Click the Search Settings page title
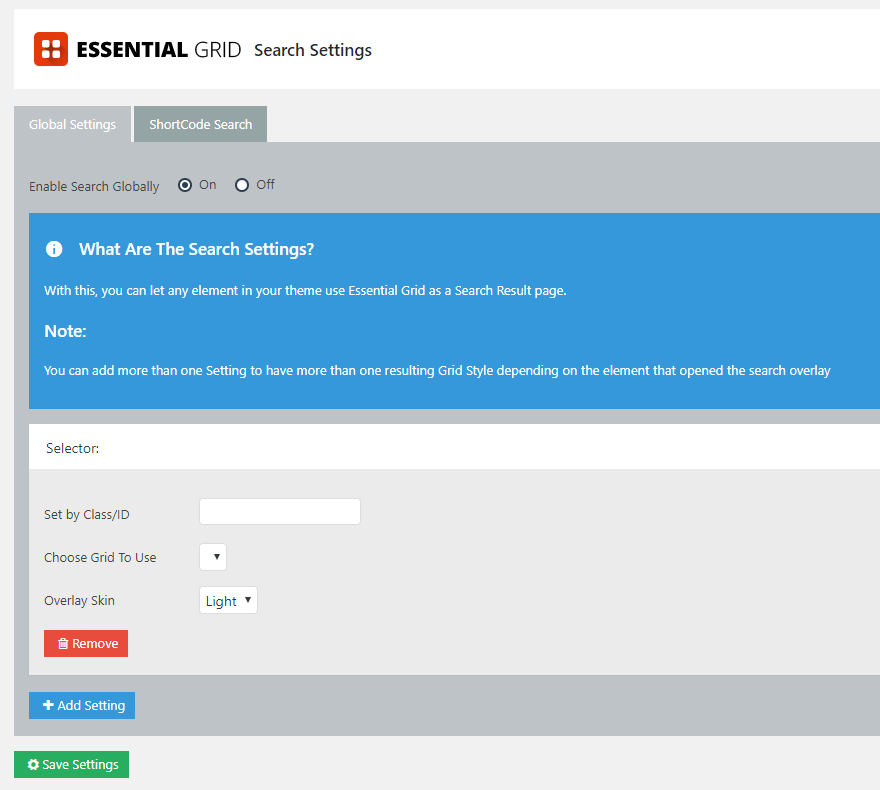 tap(313, 50)
